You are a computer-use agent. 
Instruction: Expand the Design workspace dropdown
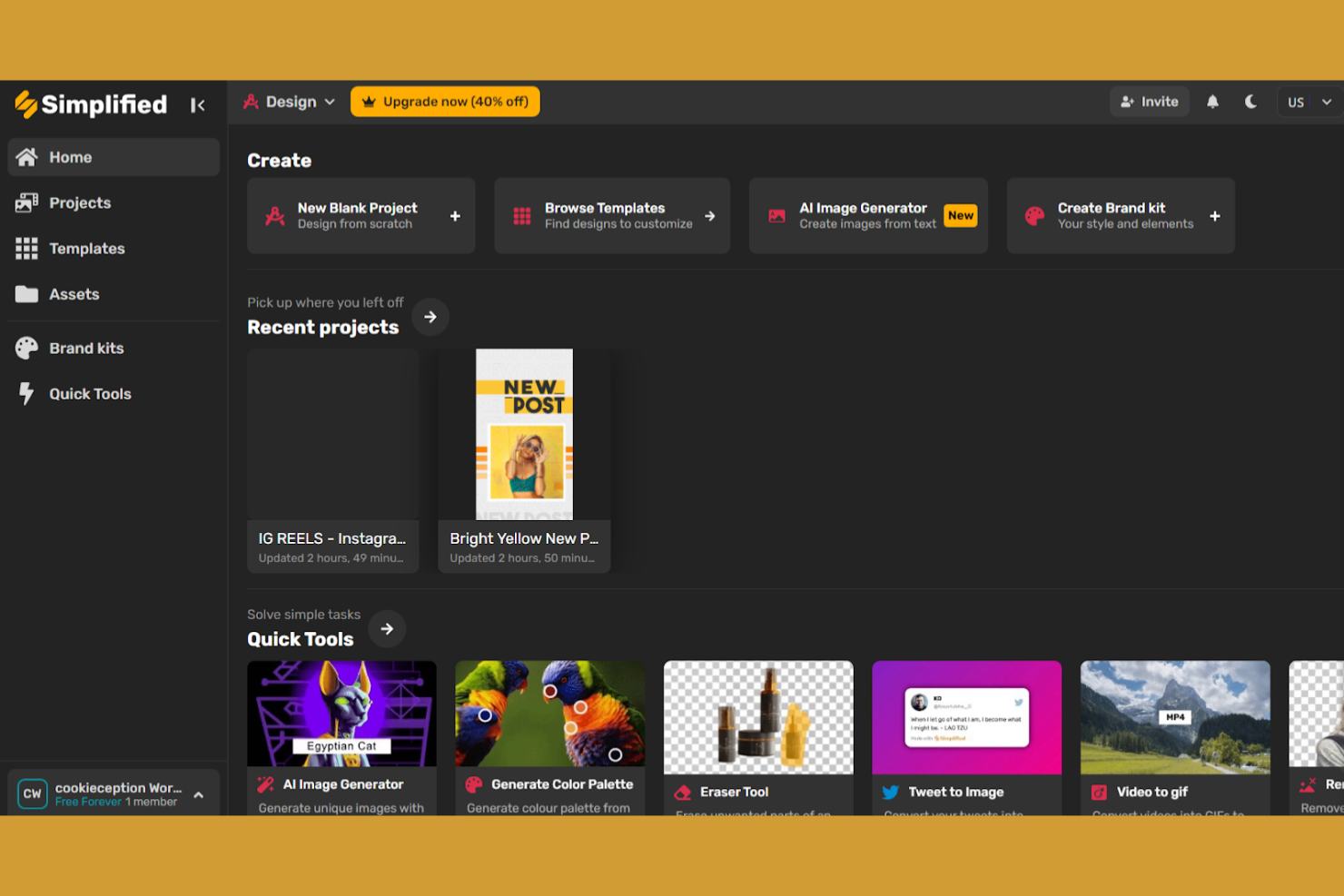[x=289, y=102]
